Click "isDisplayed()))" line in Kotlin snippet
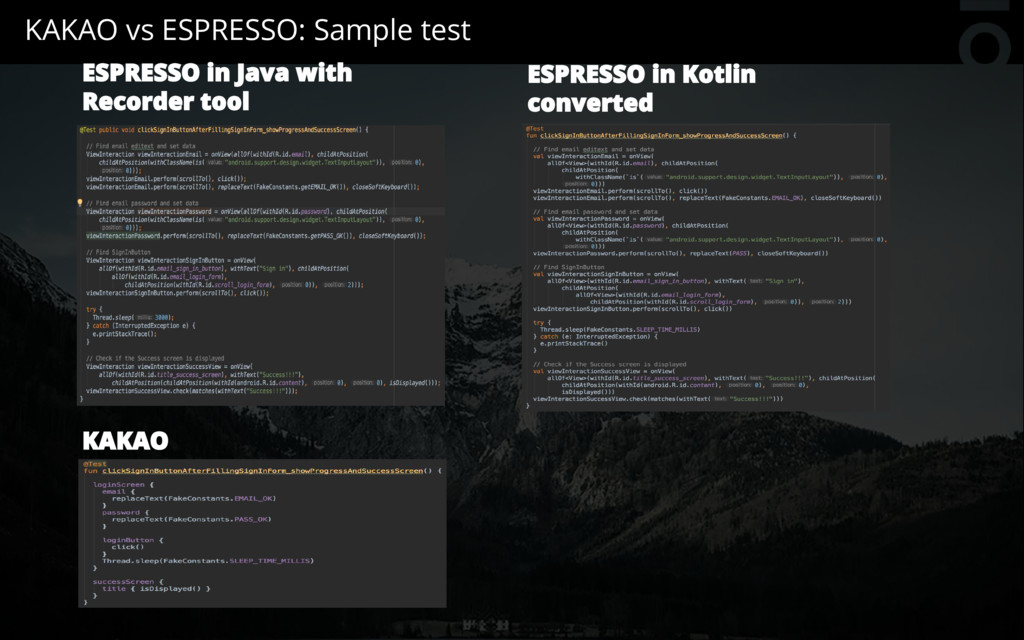1024x640 pixels. click(588, 391)
